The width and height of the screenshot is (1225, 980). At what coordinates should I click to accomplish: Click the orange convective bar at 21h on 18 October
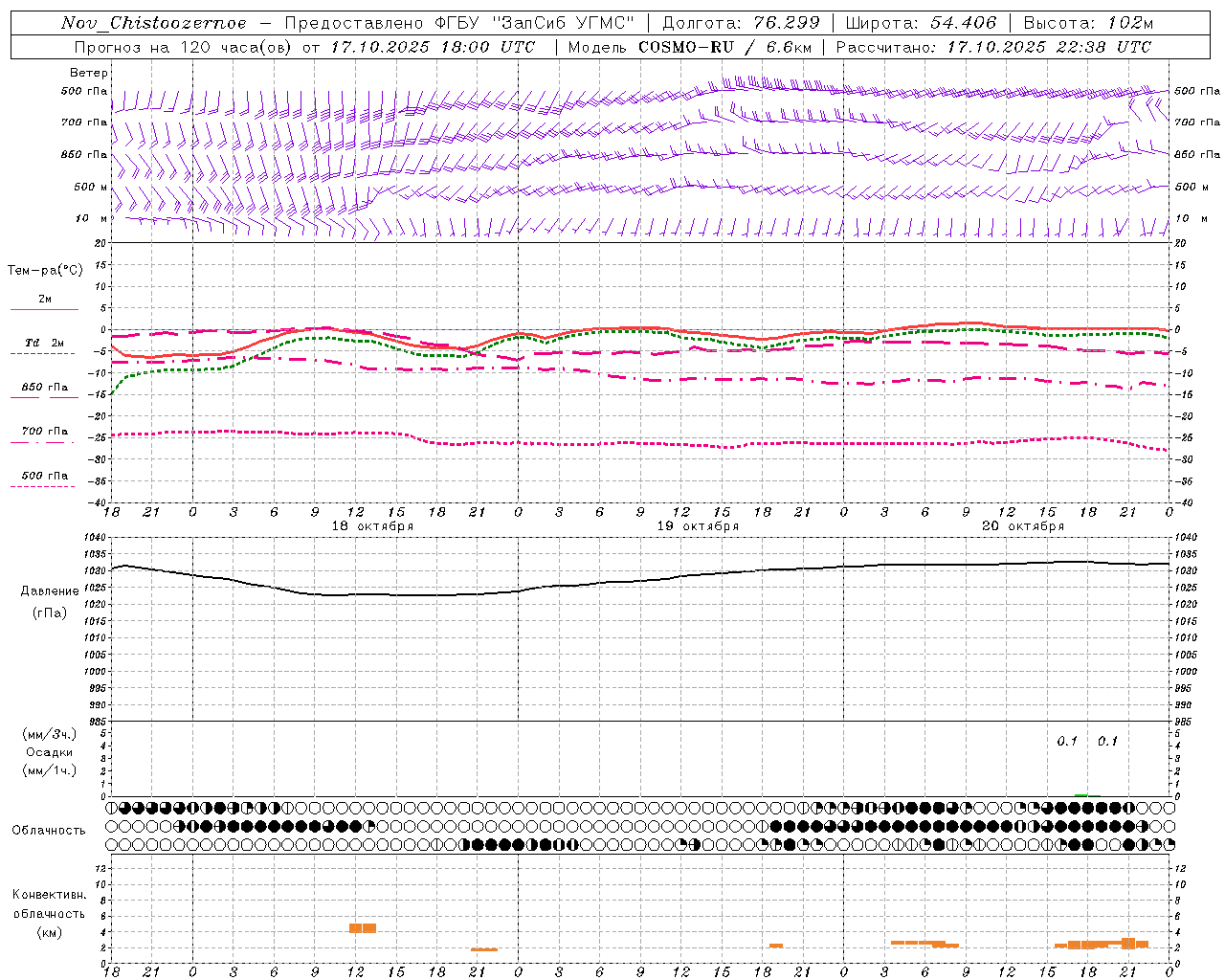point(484,949)
